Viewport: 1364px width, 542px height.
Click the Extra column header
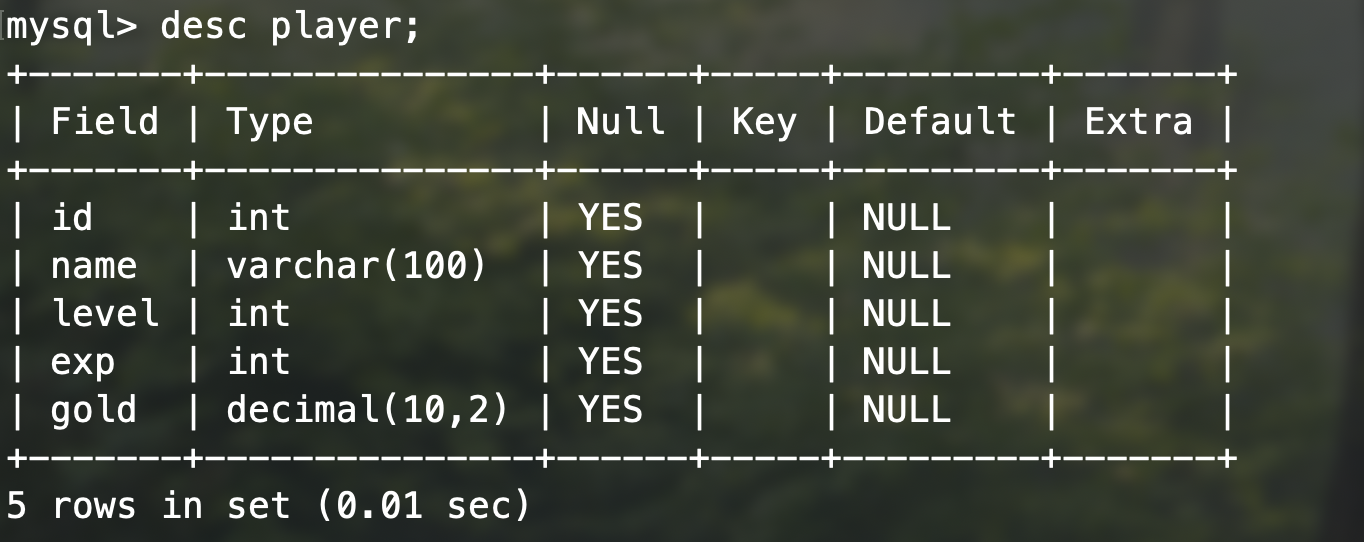(1138, 122)
